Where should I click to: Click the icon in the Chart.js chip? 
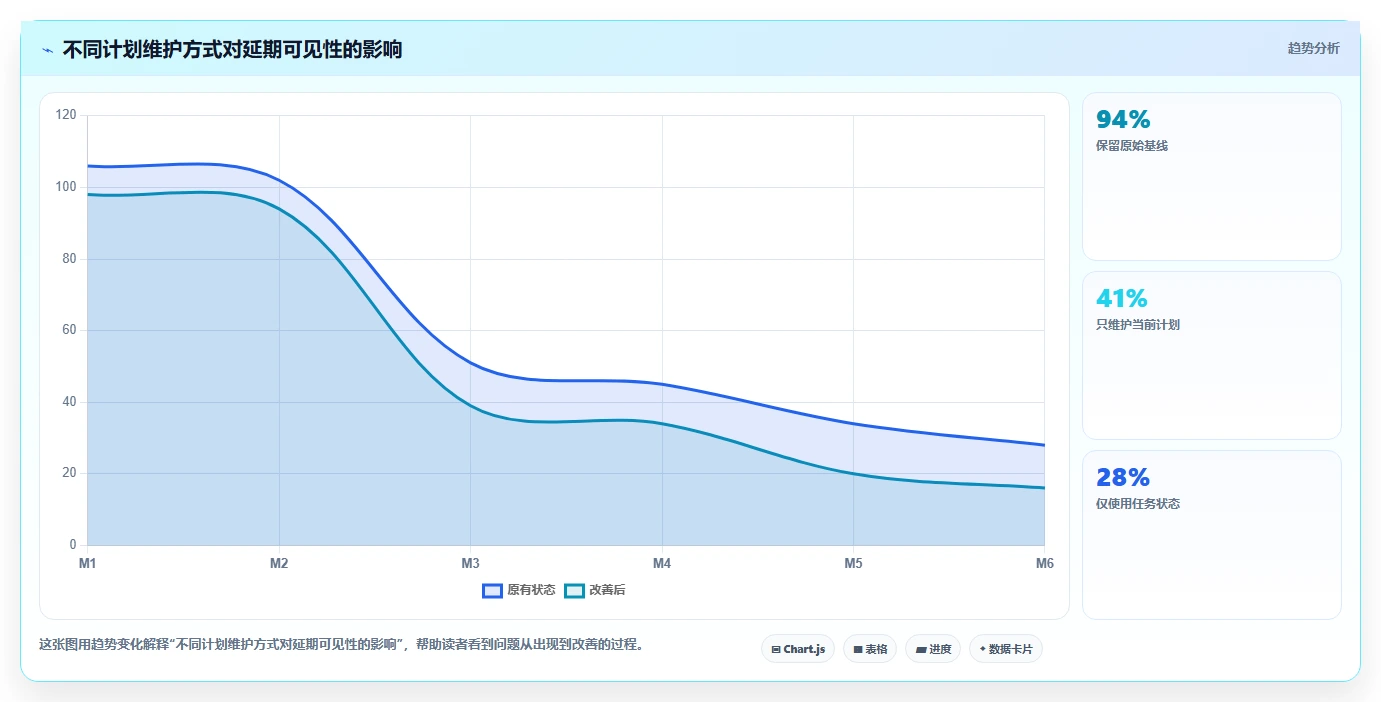coord(776,650)
